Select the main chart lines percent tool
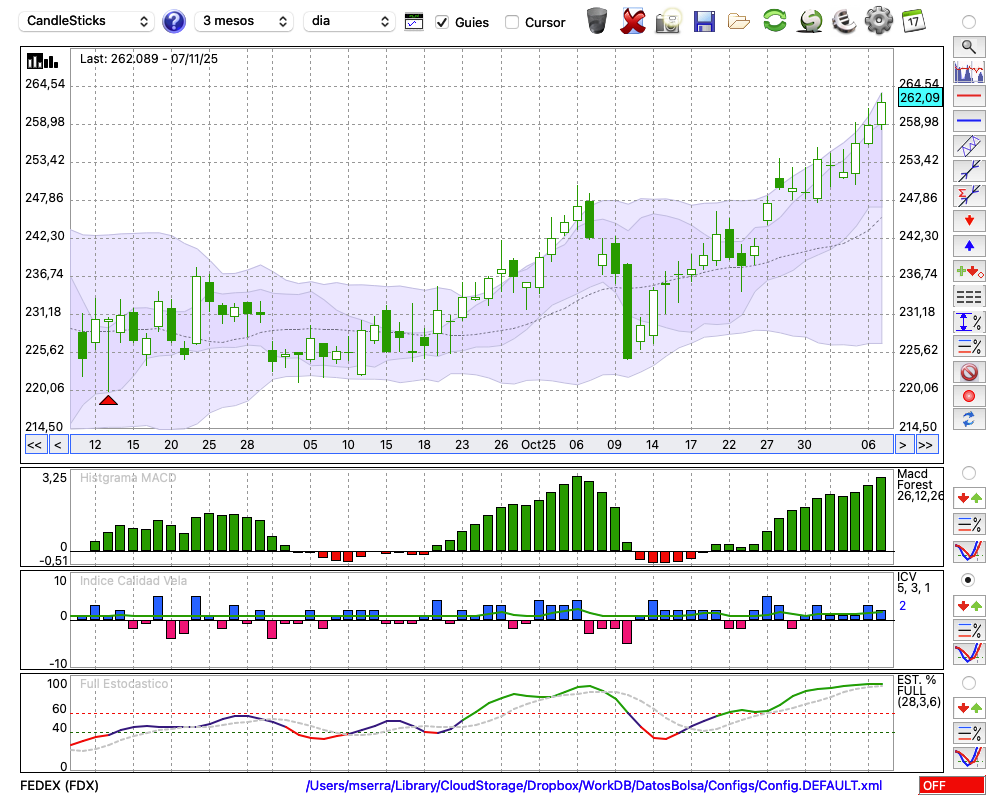This screenshot has height=800, width=1000. 969,346
